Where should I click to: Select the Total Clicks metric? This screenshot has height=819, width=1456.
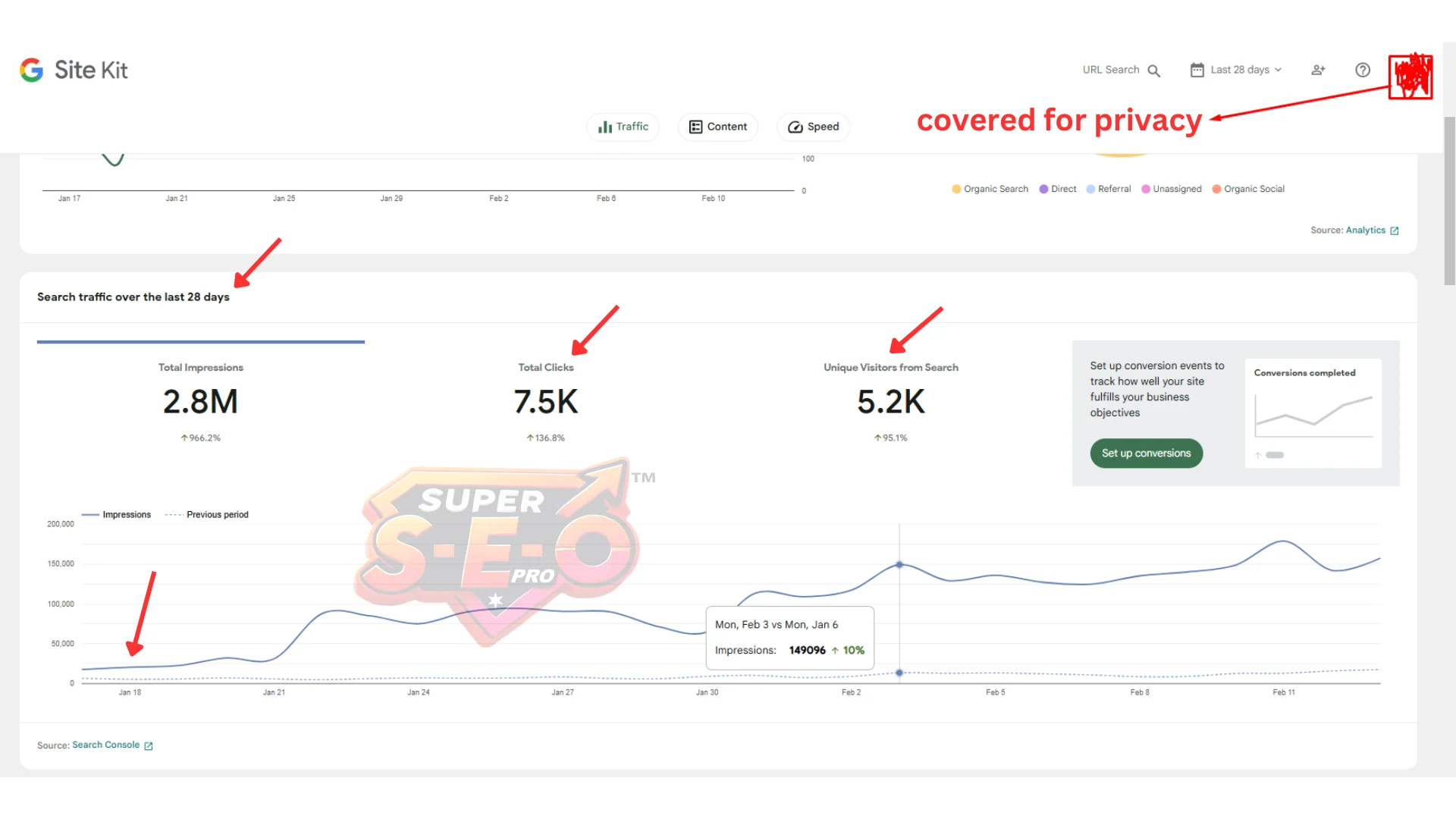pyautogui.click(x=545, y=401)
